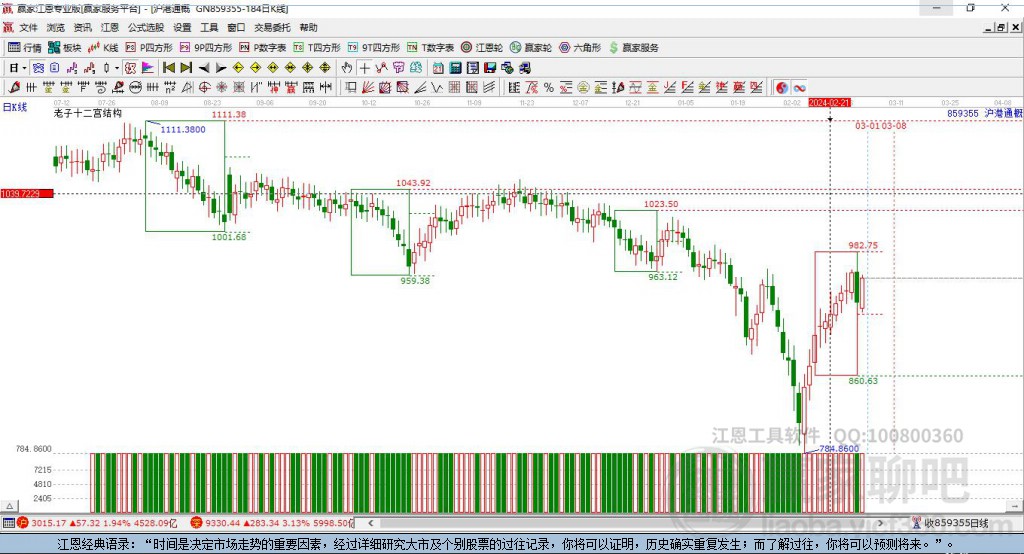The image size is (1024, 554).
Task: Click the gradient triangle chart icon
Action: coord(148,68)
